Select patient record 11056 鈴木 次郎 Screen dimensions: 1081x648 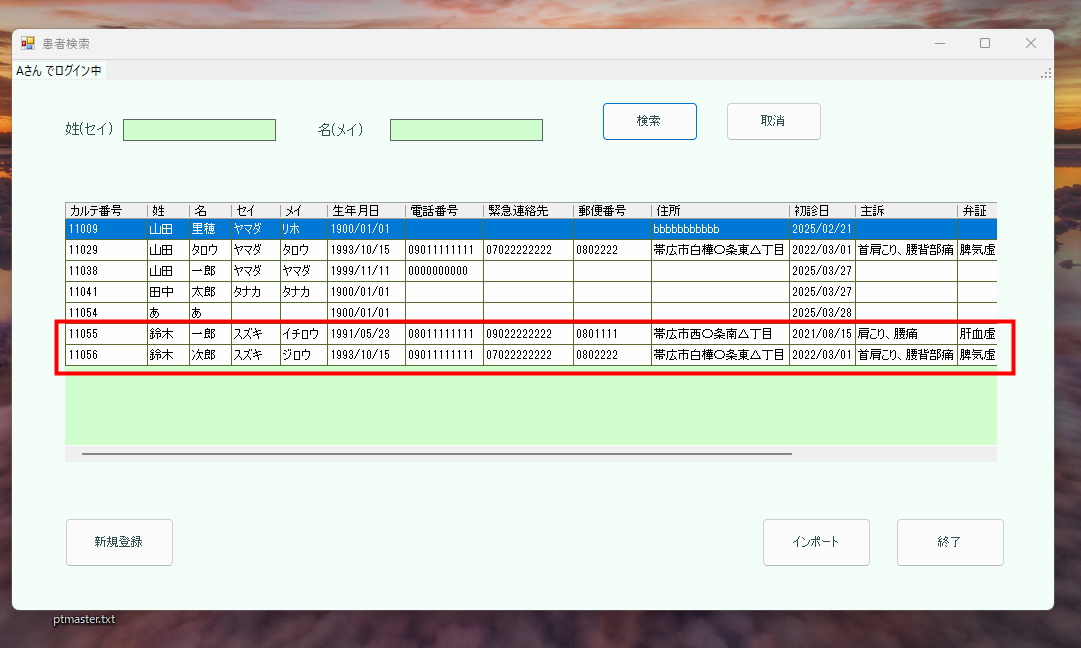pos(300,354)
